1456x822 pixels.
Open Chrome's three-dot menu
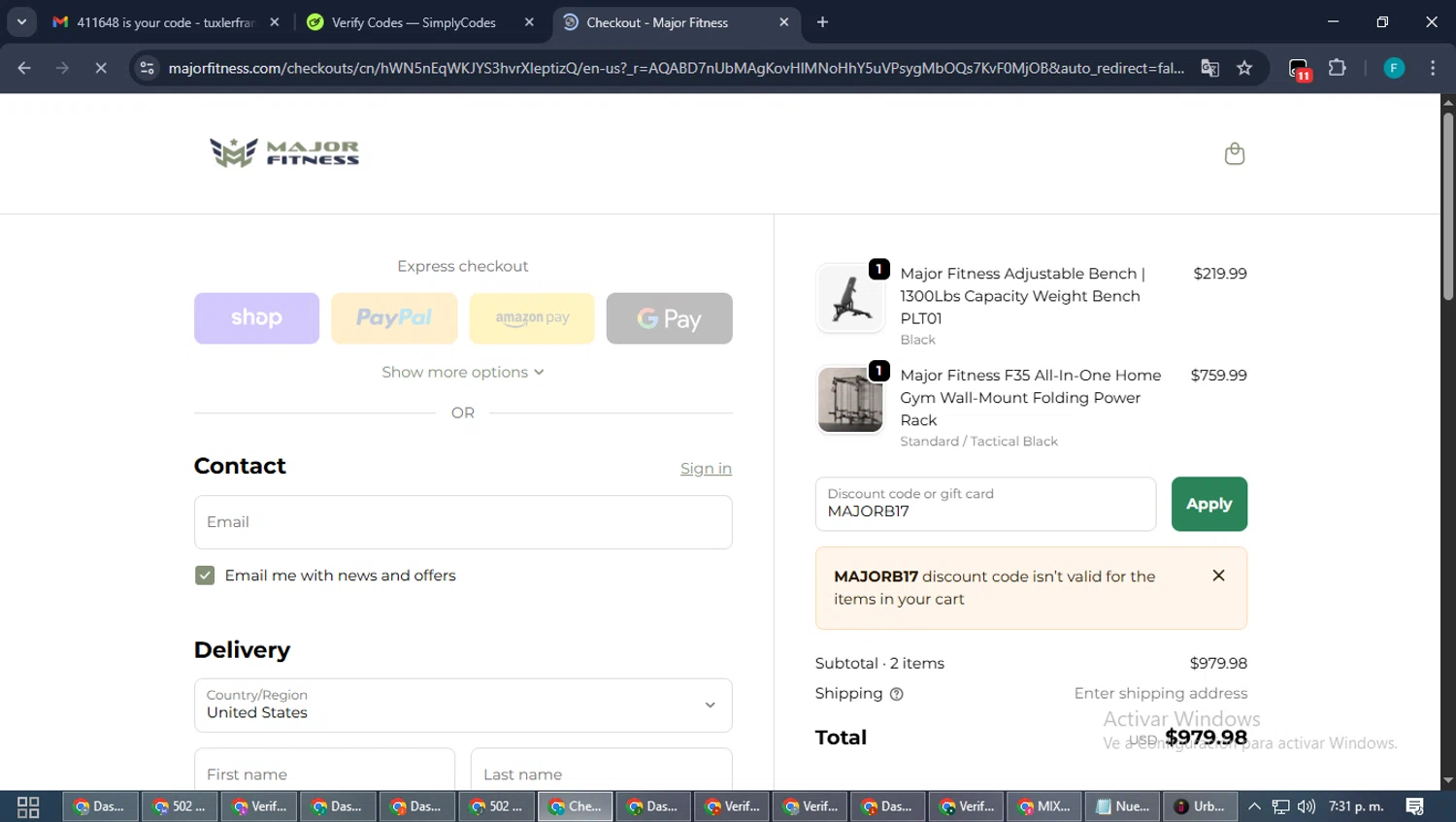(x=1433, y=68)
